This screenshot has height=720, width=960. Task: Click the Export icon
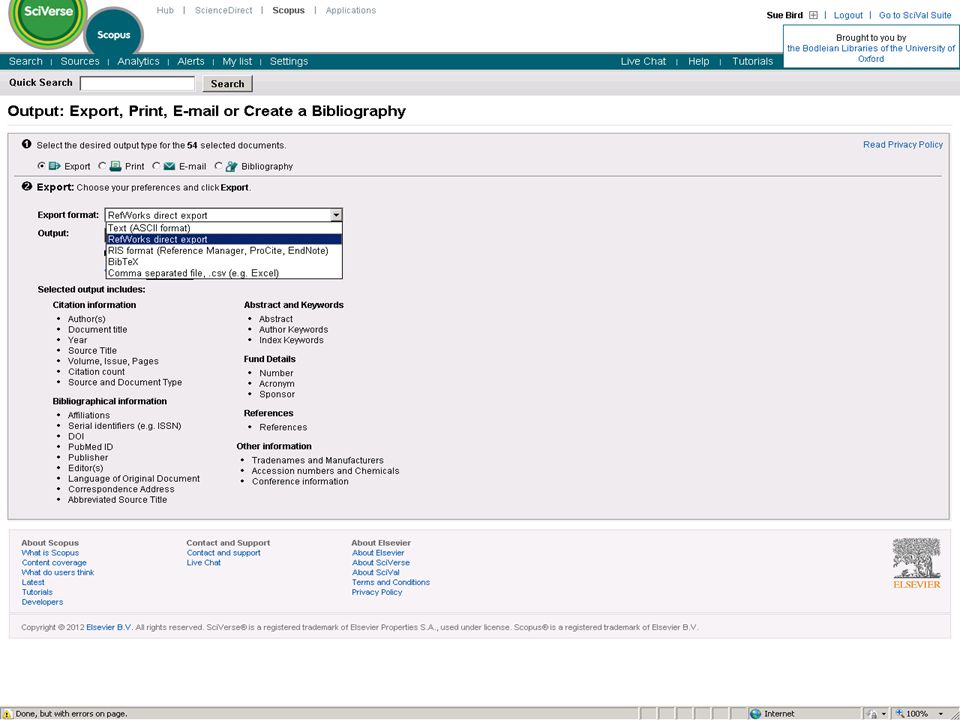pos(54,166)
